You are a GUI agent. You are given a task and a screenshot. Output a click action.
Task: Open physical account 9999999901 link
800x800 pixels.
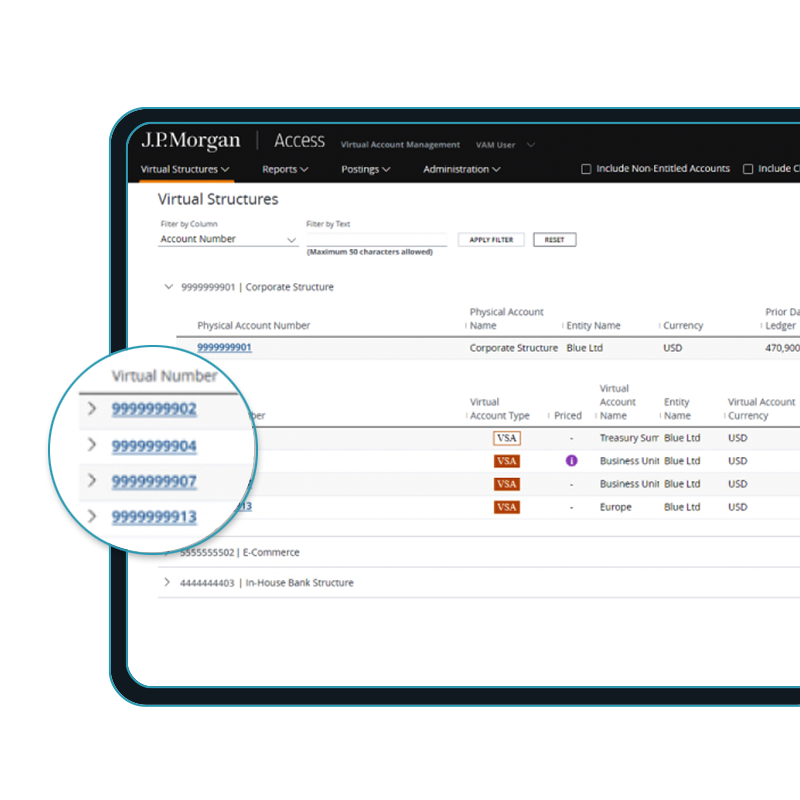pos(224,348)
